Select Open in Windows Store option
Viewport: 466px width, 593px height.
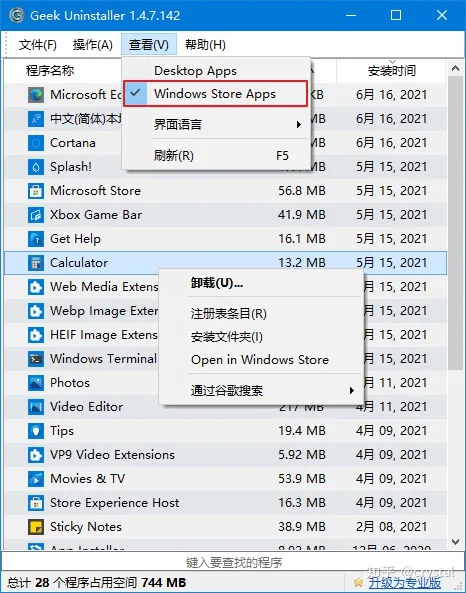(x=260, y=360)
